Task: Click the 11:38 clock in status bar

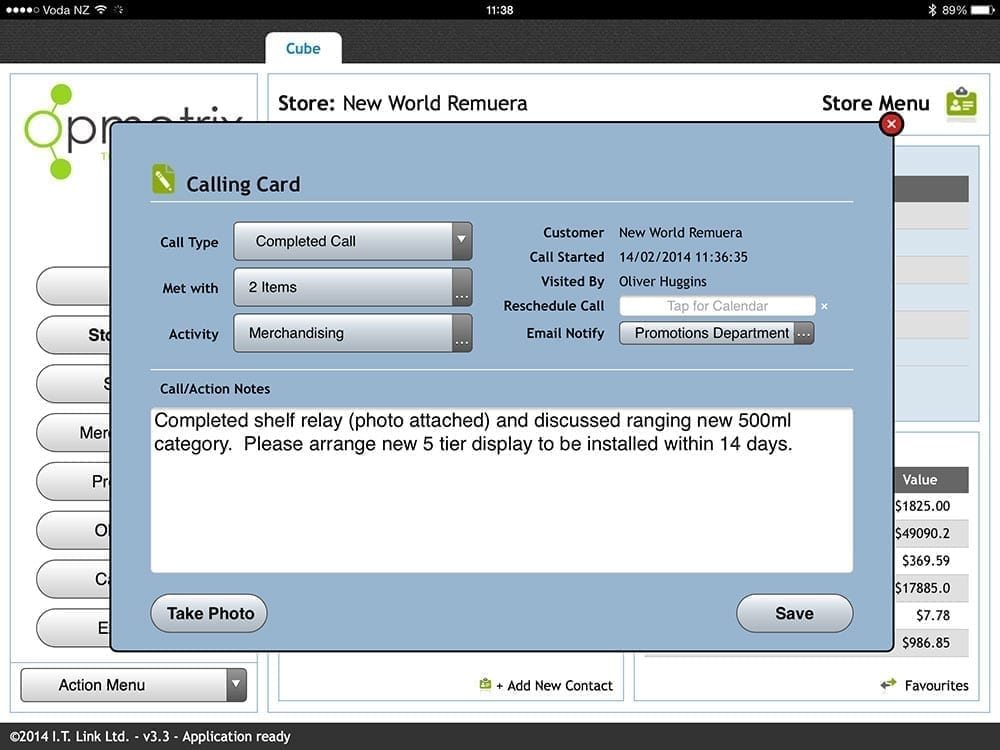Action: pyautogui.click(x=499, y=10)
